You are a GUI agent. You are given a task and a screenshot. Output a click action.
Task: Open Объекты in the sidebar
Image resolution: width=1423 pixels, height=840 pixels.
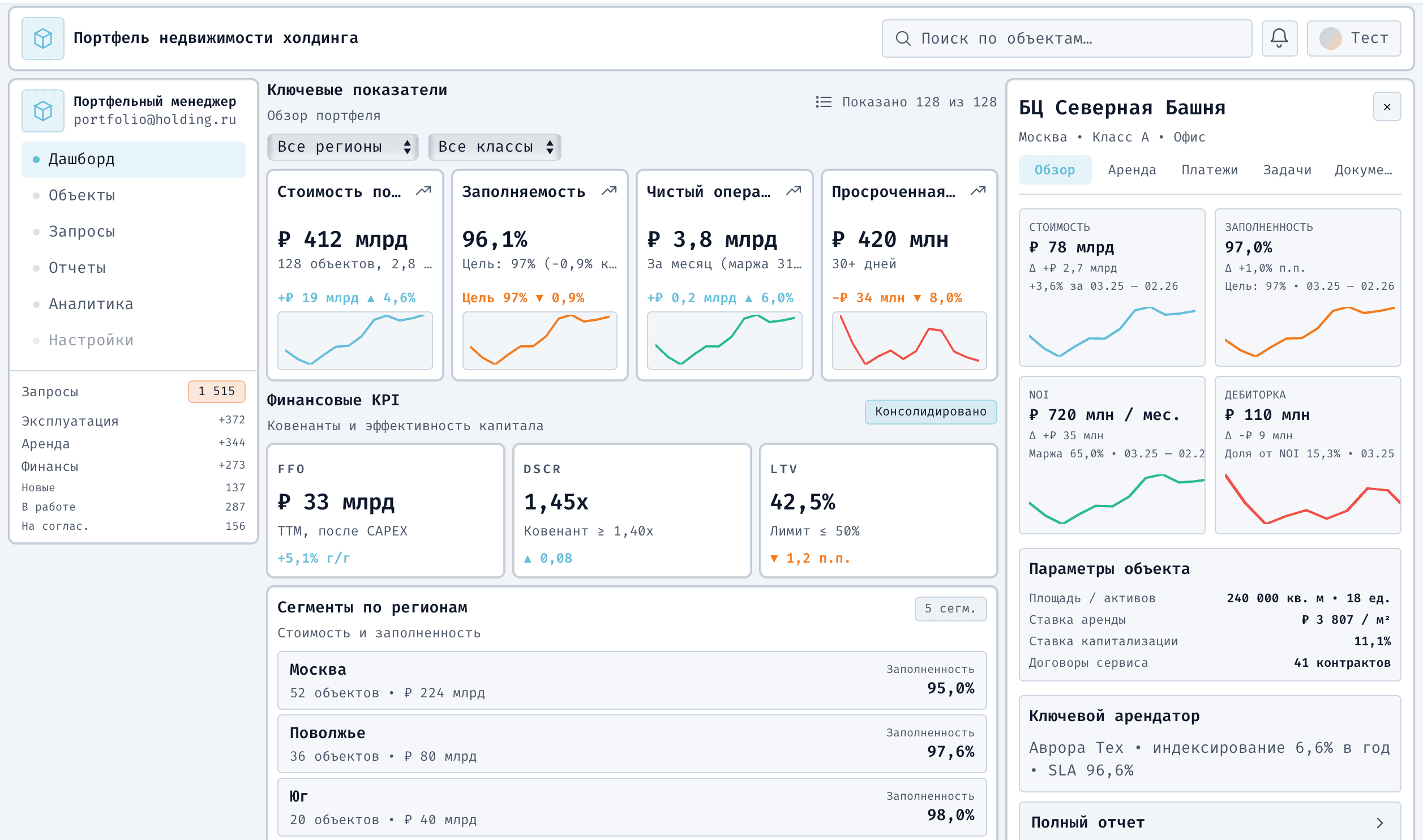click(82, 195)
